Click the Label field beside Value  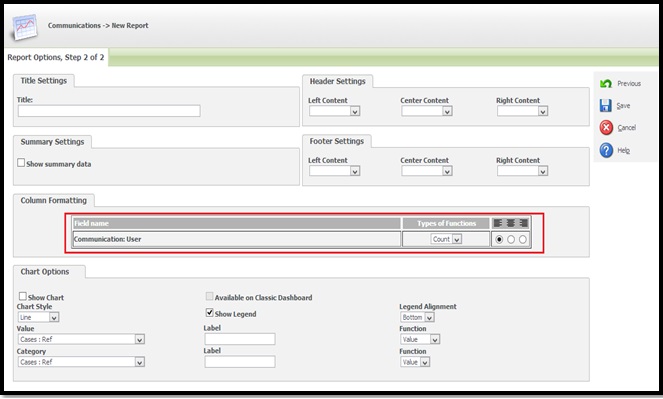pyautogui.click(x=240, y=339)
